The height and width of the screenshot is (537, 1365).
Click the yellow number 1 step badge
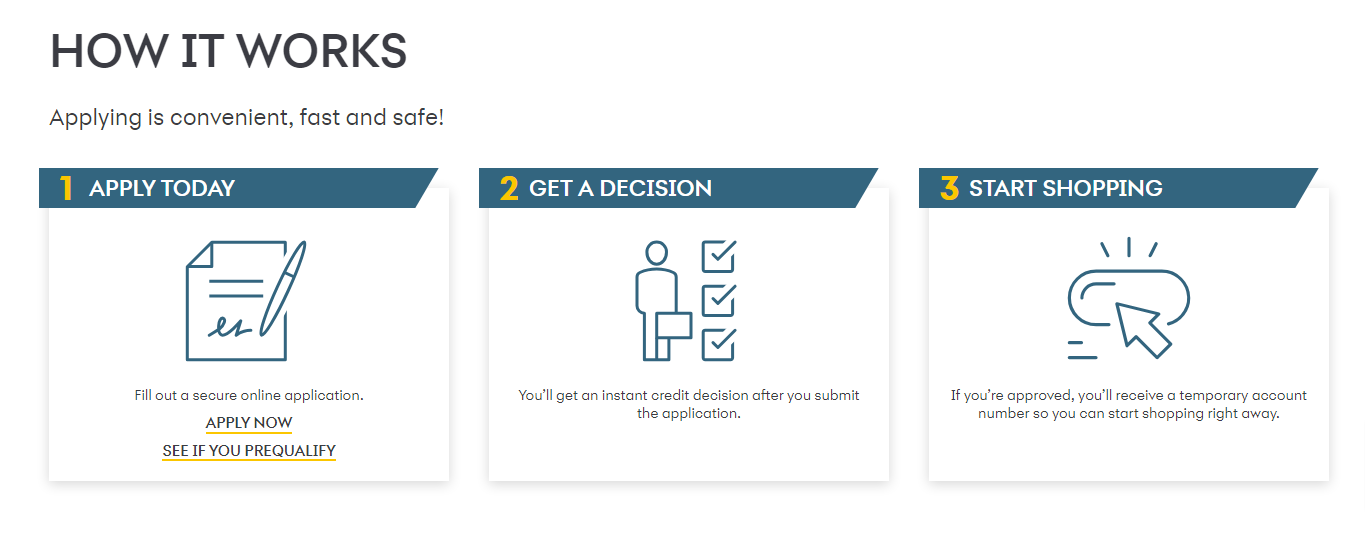(66, 188)
